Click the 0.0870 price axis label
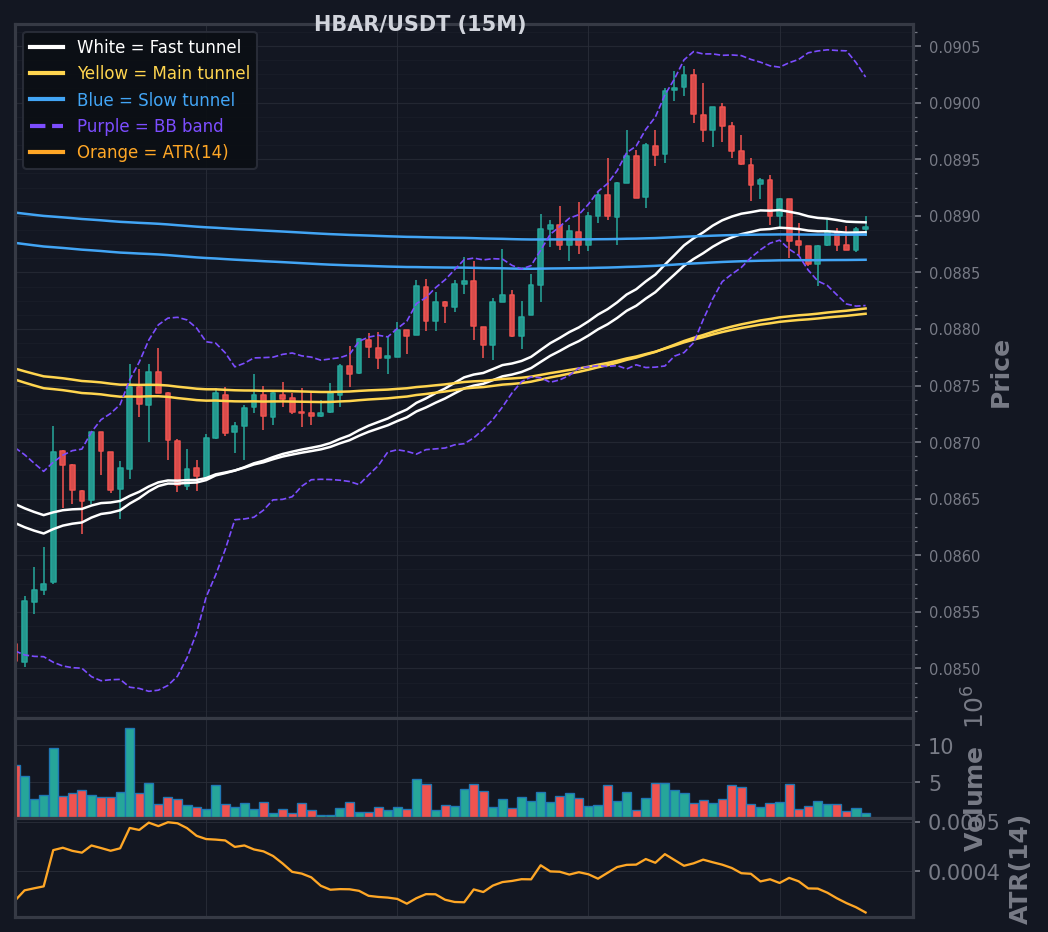This screenshot has width=1048, height=932. [954, 443]
